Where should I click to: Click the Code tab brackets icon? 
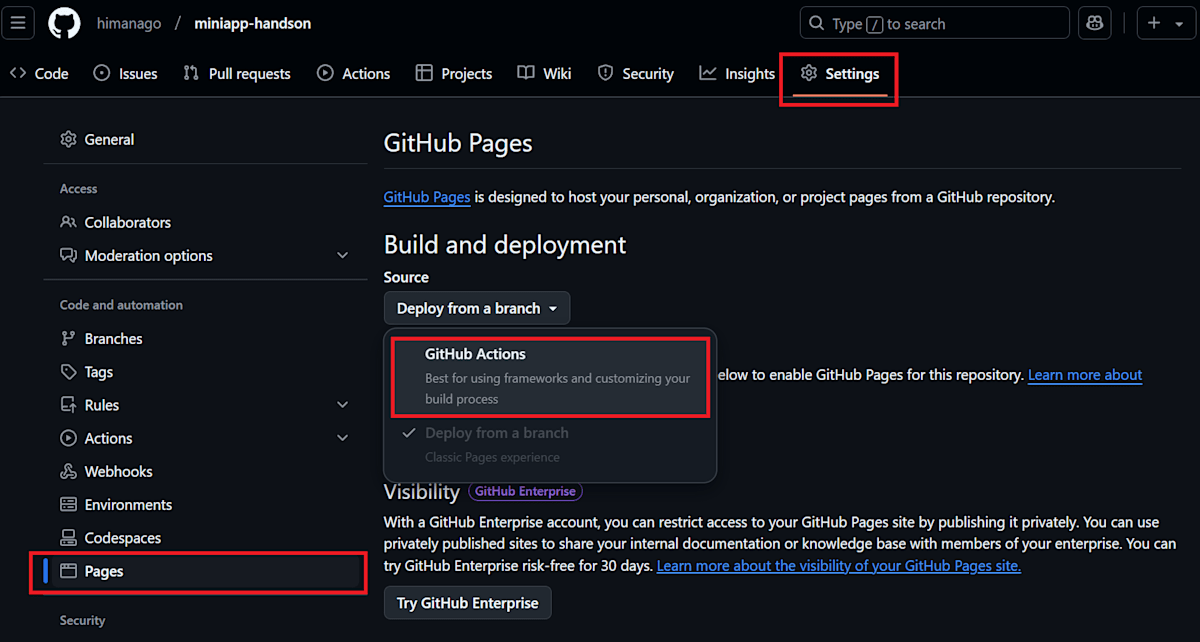(18, 73)
